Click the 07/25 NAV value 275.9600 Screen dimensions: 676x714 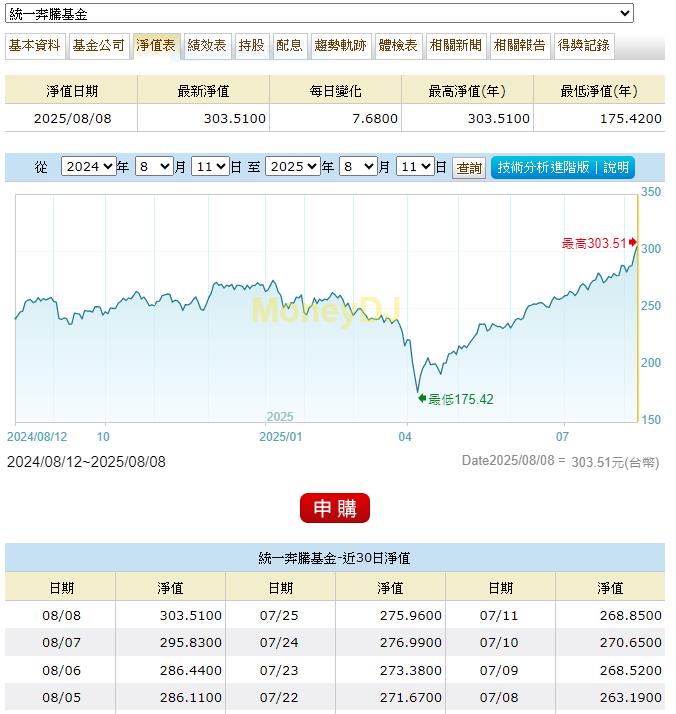(x=411, y=615)
